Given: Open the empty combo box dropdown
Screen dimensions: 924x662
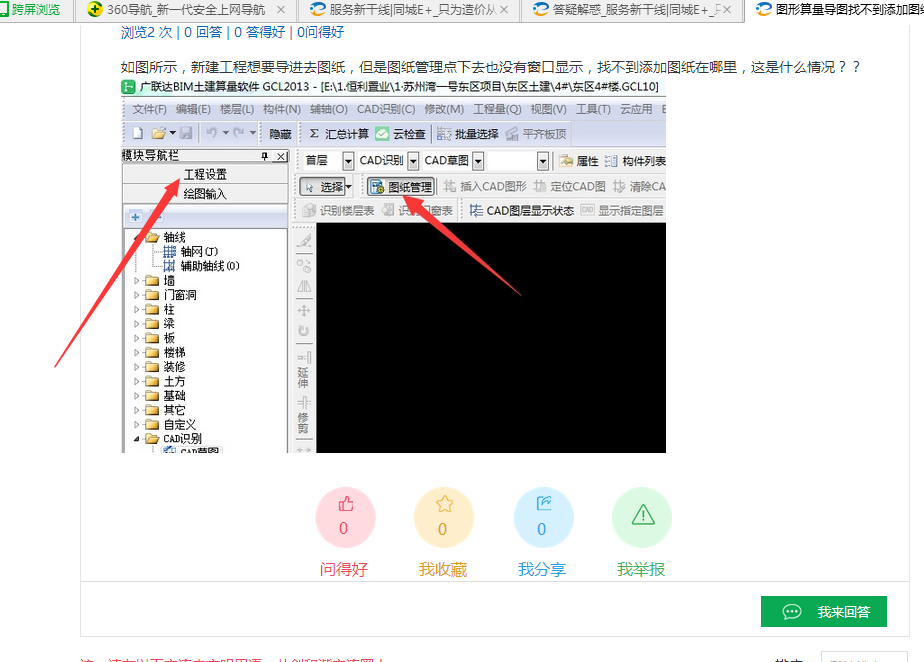Looking at the screenshot, I should point(543,161).
